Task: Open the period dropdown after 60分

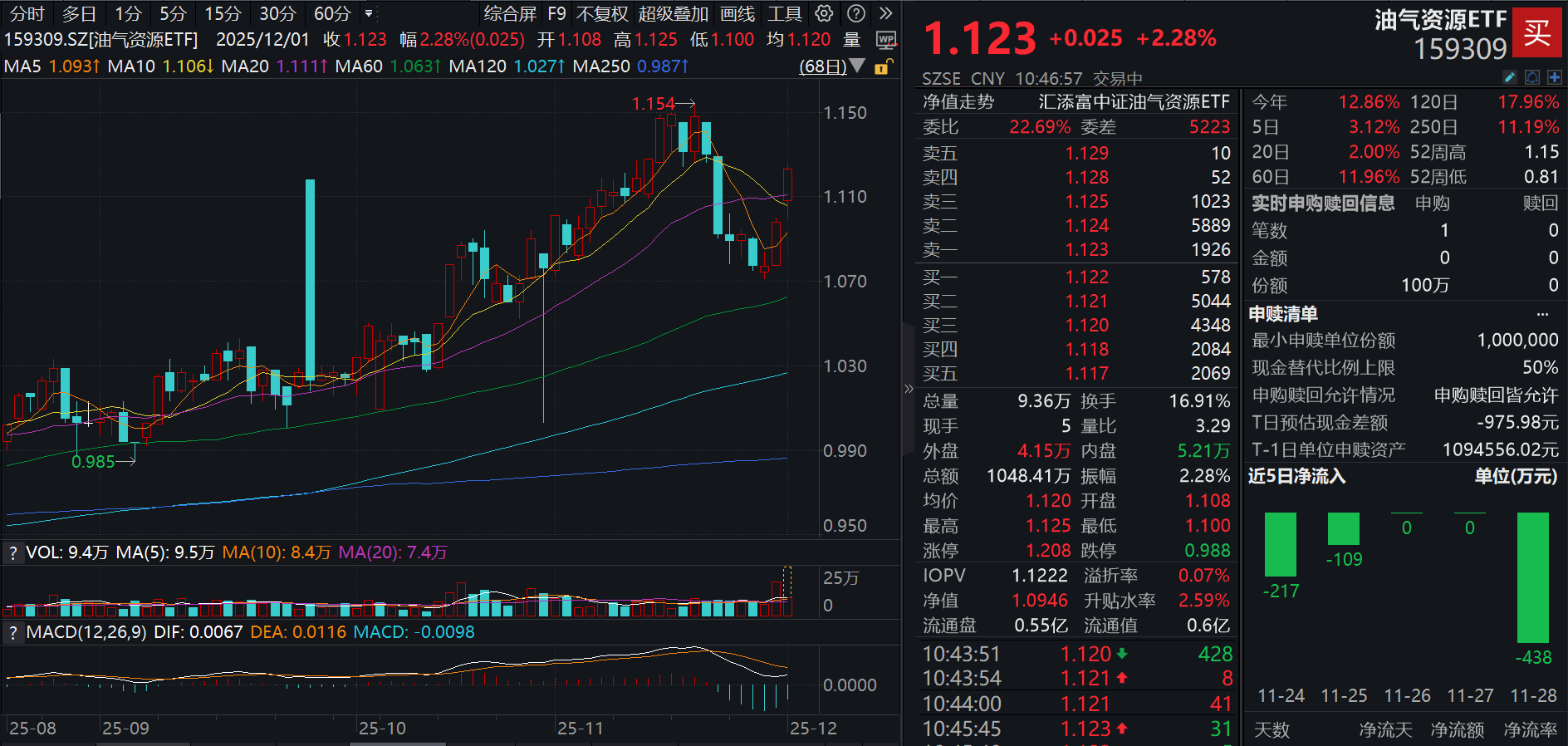Action: 369,13
